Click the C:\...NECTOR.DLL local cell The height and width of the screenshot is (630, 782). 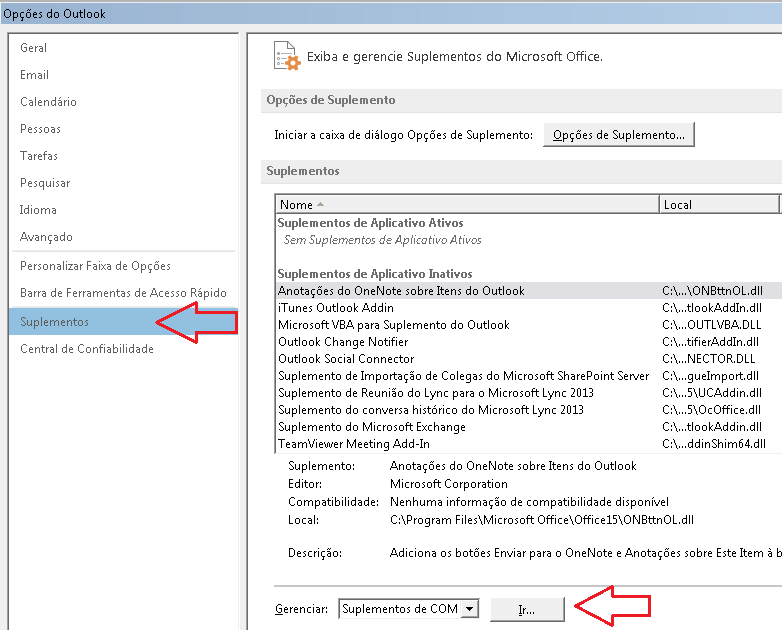(x=709, y=359)
